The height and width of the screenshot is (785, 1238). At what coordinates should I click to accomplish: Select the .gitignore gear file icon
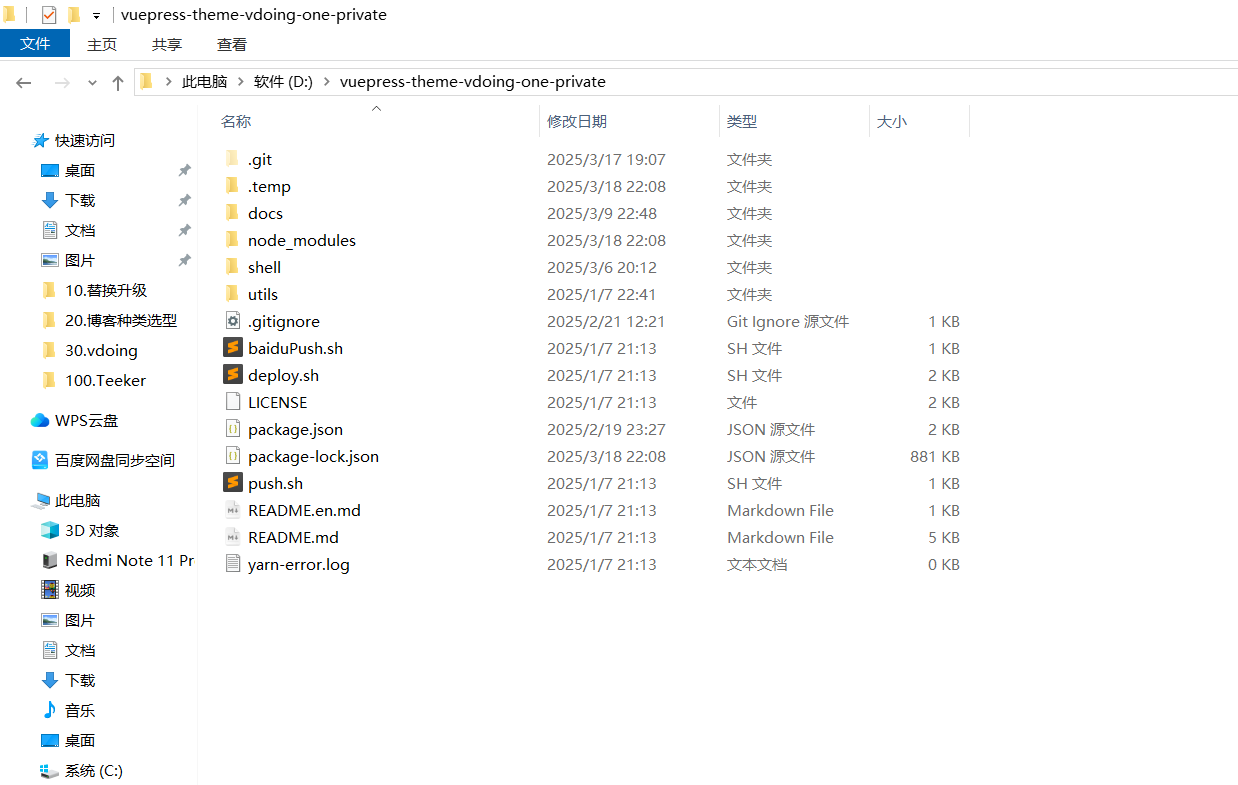click(x=232, y=321)
